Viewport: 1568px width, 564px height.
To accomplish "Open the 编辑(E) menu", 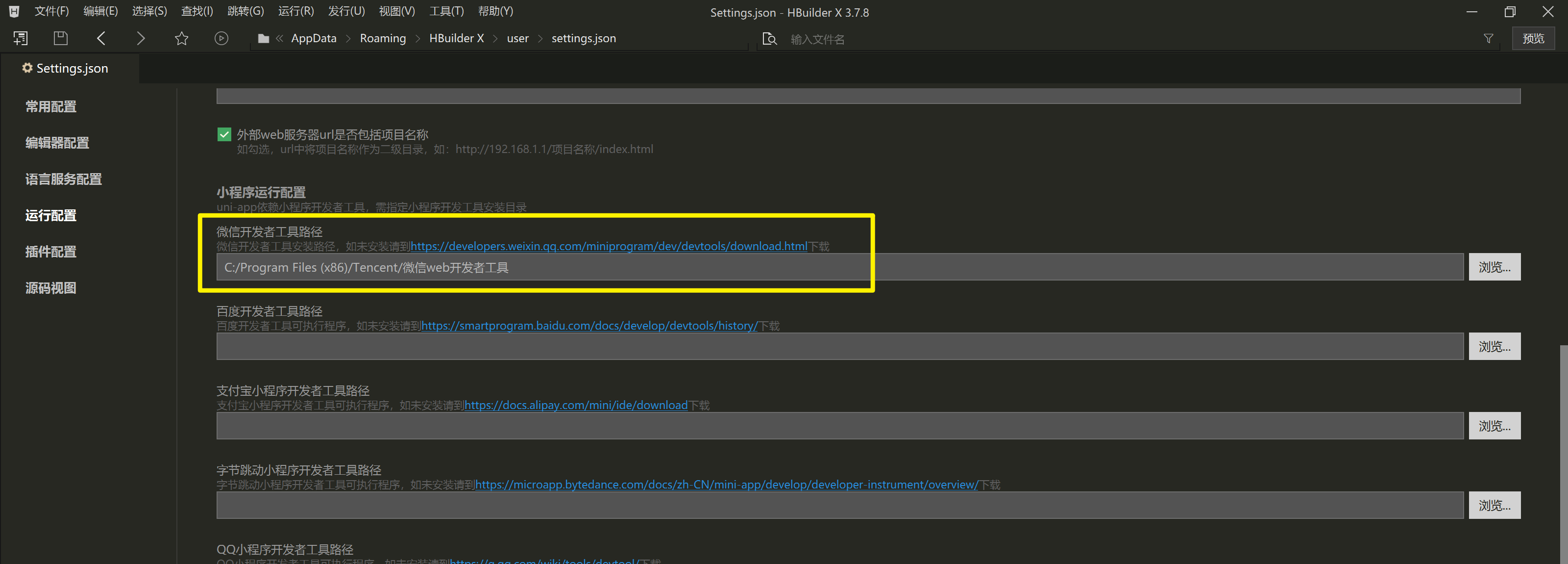I will pyautogui.click(x=100, y=11).
